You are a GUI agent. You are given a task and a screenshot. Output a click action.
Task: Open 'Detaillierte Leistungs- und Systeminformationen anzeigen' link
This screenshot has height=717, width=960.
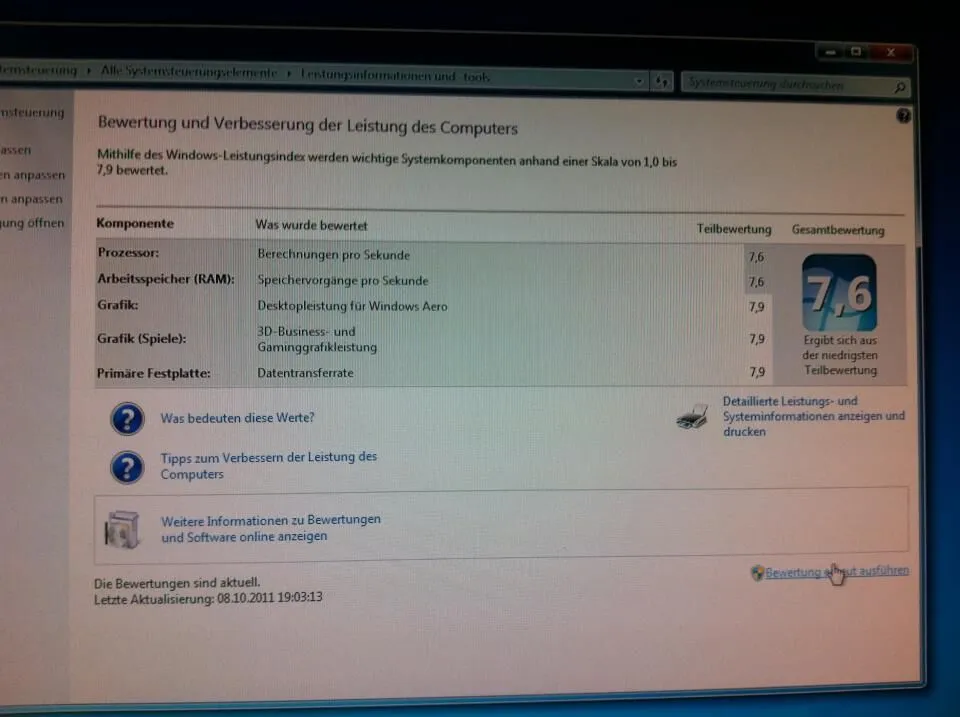(x=814, y=416)
